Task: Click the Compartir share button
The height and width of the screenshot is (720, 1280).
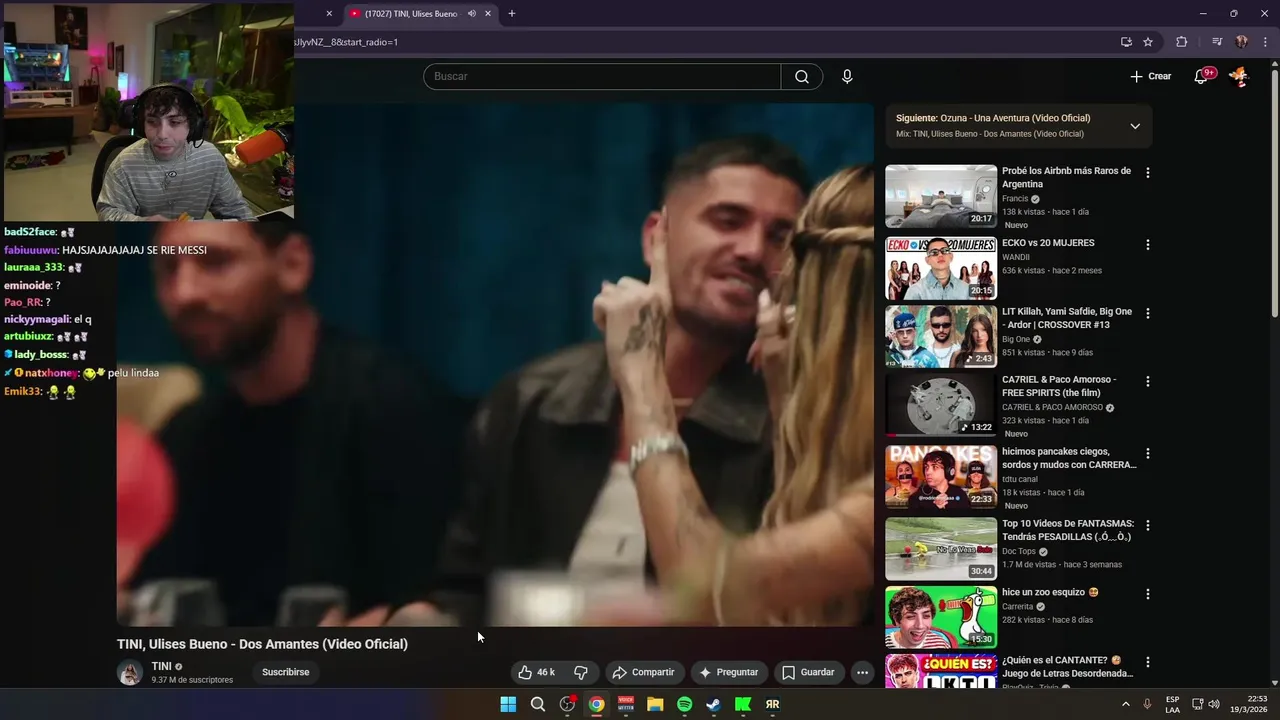Action: 643,672
